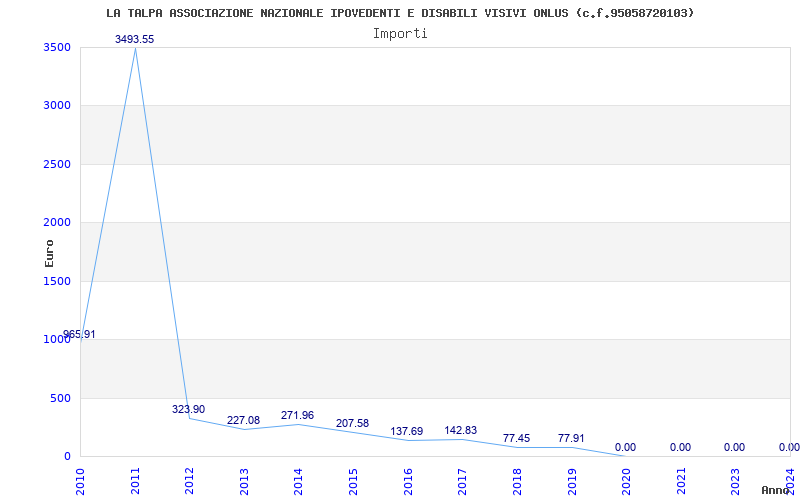
Task: Click the 2021 x-axis year label
Action: [681, 482]
